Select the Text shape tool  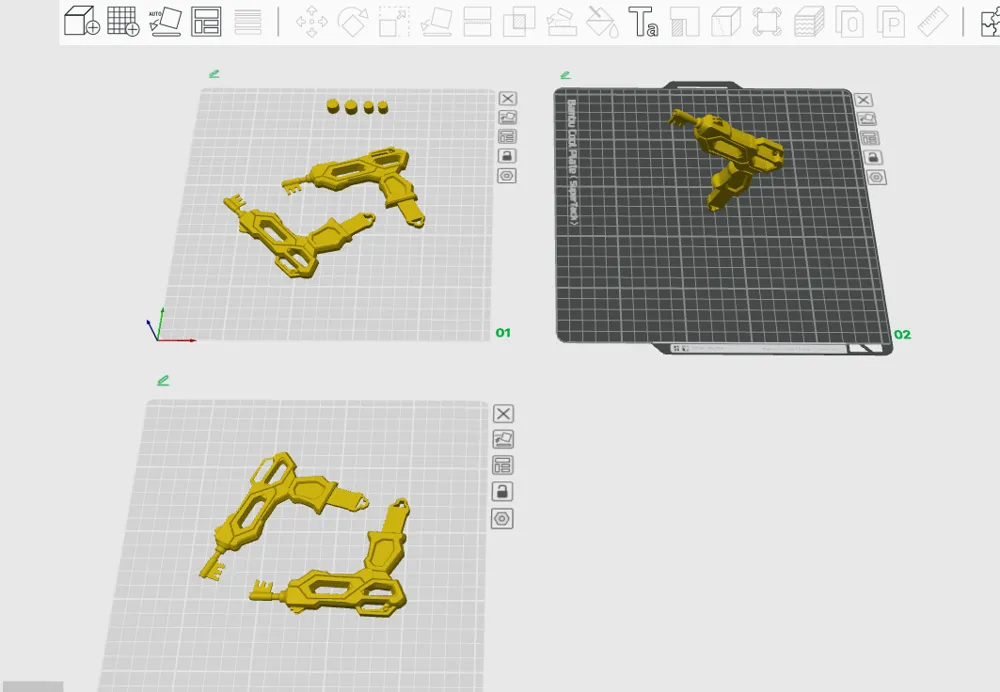tap(643, 22)
